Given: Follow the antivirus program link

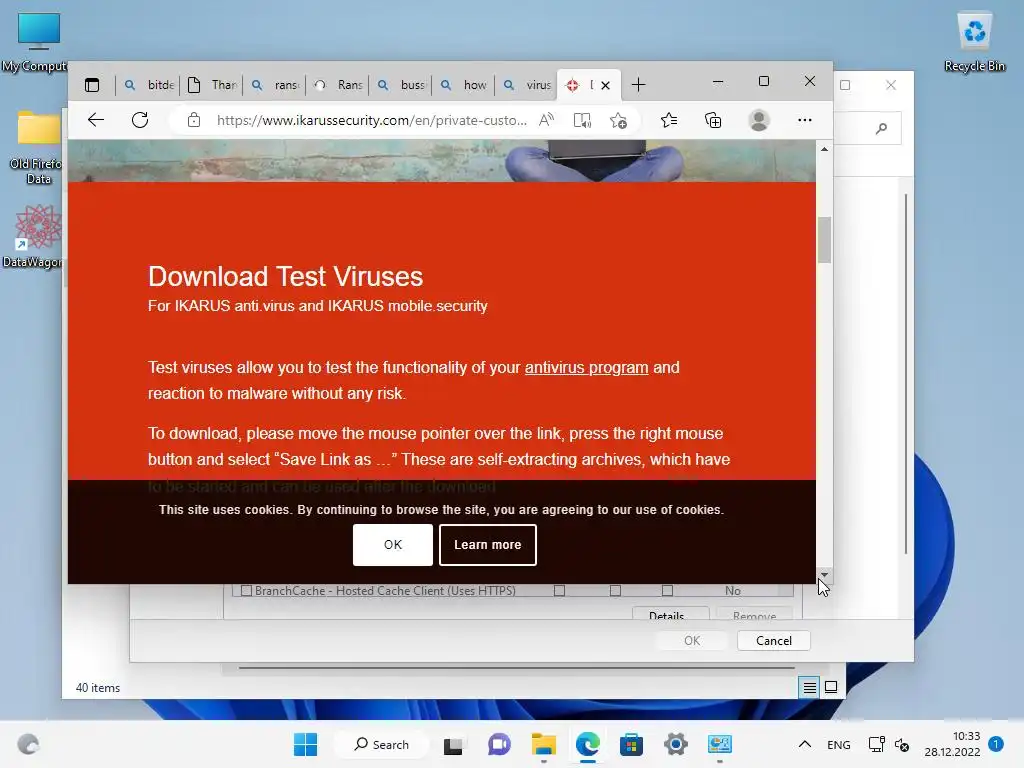Looking at the screenshot, I should click(586, 368).
